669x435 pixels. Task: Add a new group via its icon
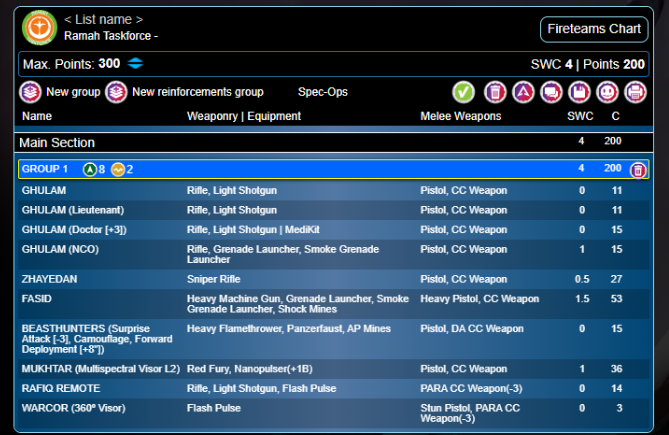pos(31,92)
